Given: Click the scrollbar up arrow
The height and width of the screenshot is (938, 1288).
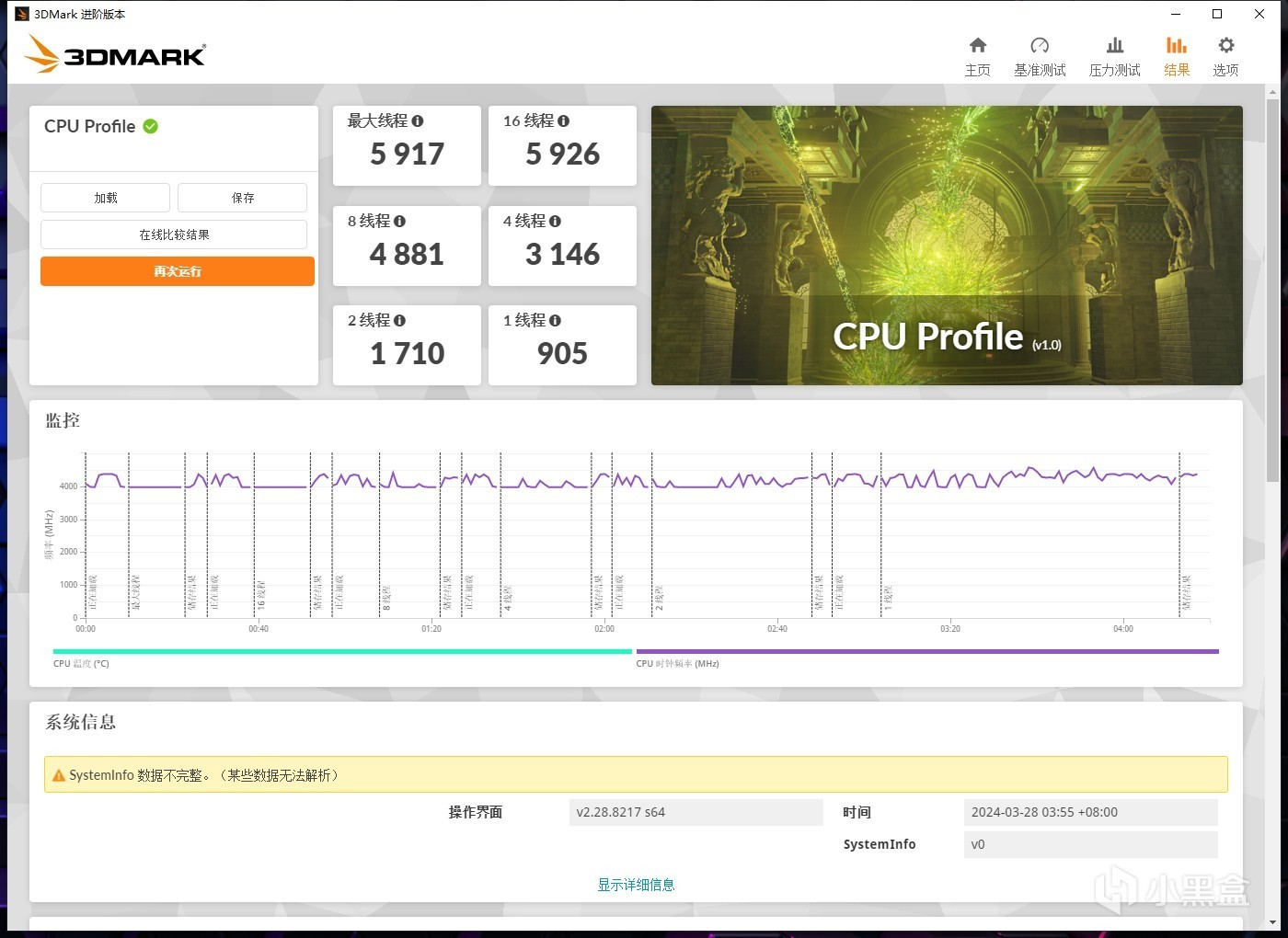Looking at the screenshot, I should (x=1273, y=91).
